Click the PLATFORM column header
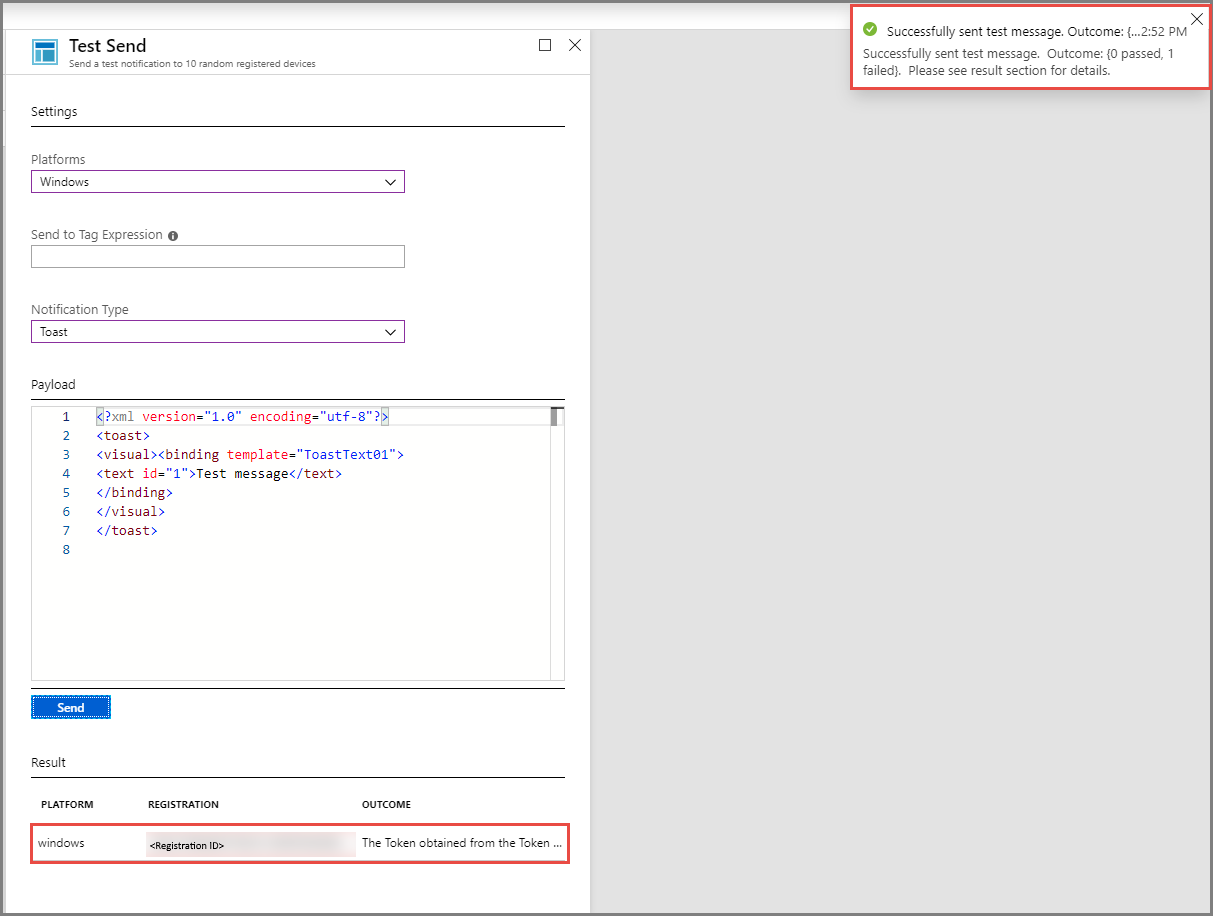1213x916 pixels. (x=67, y=805)
